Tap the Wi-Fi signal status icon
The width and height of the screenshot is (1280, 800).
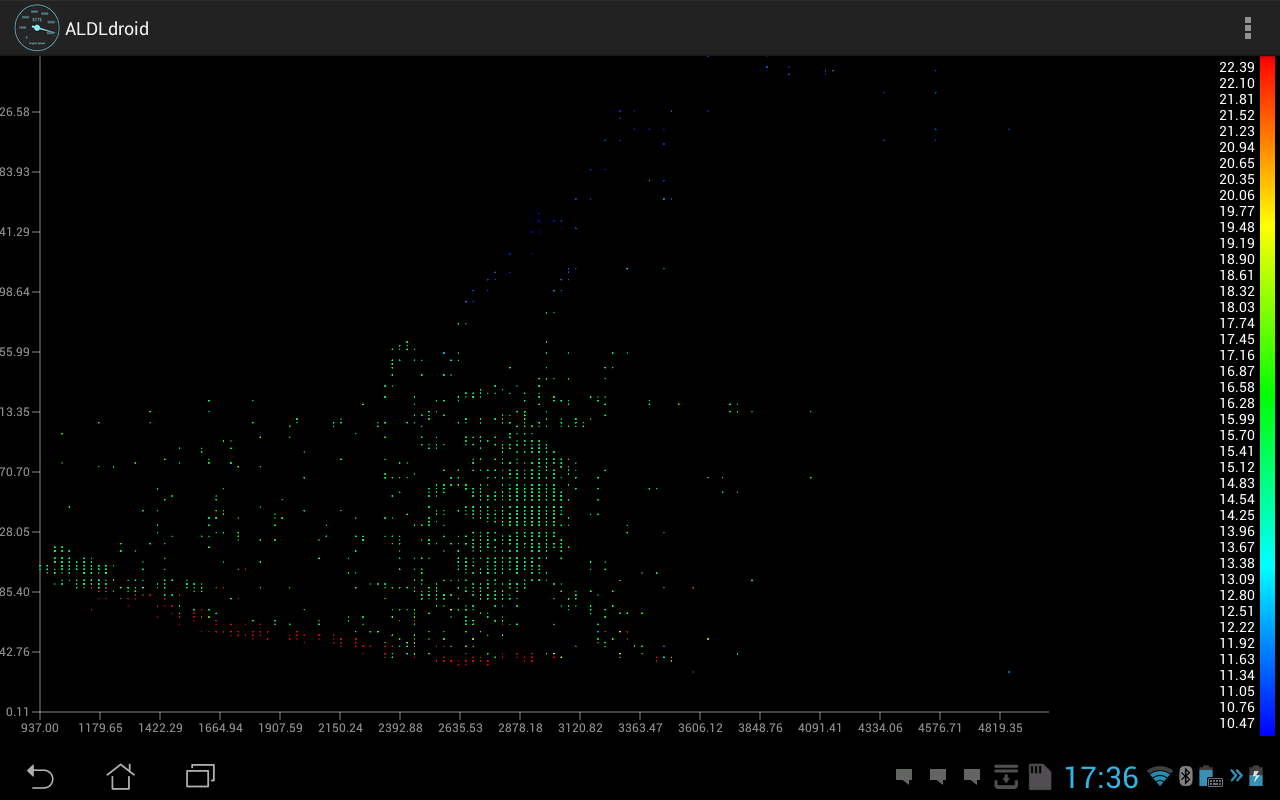pos(1160,776)
